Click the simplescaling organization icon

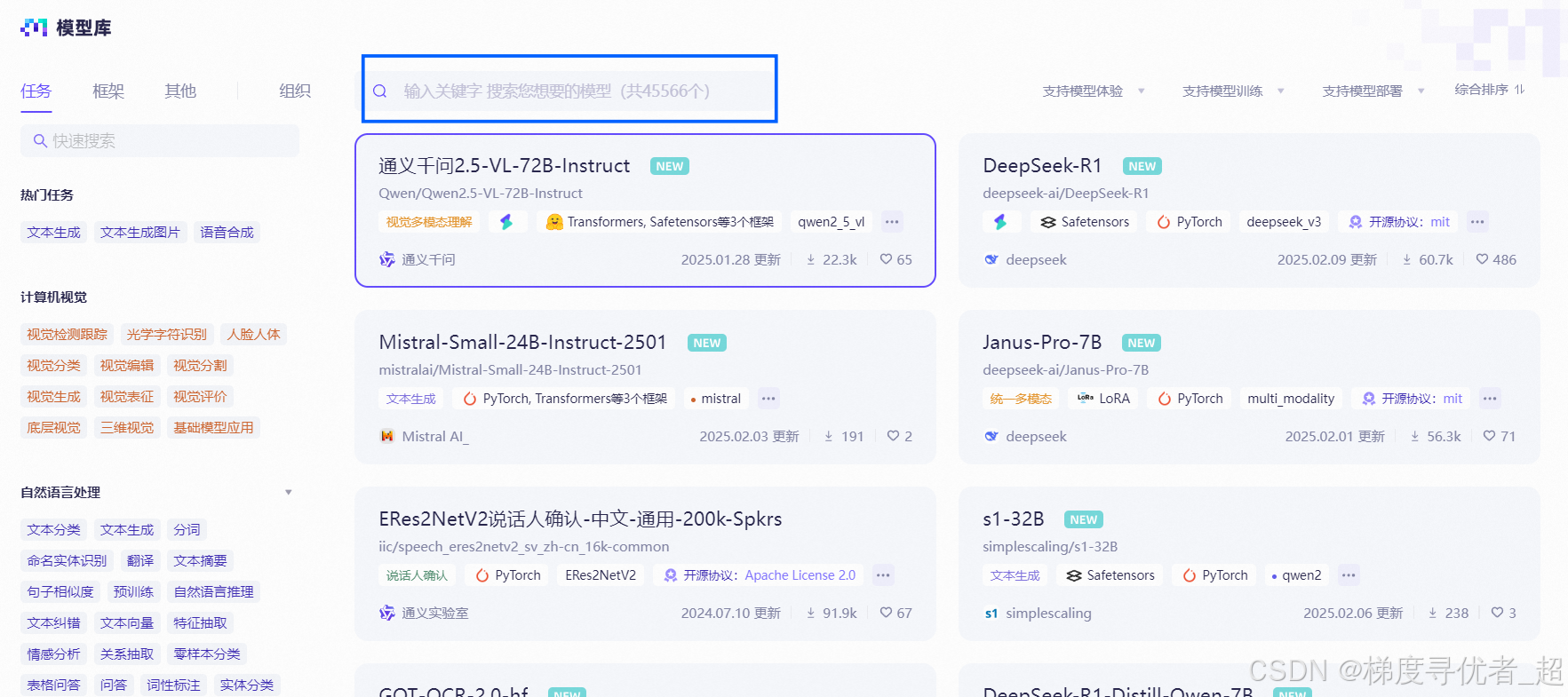coord(991,613)
